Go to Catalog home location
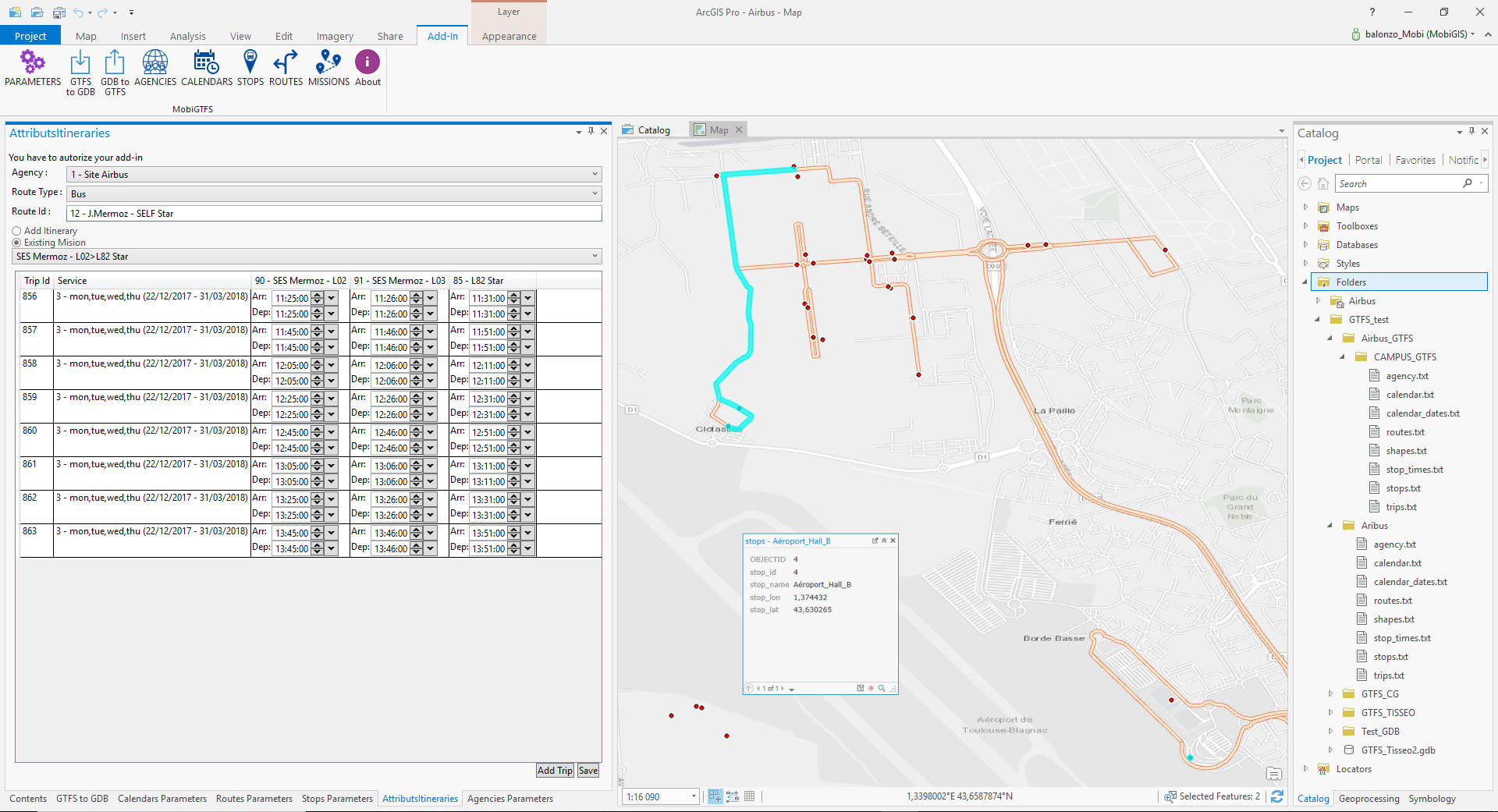The height and width of the screenshot is (812, 1498). click(x=1323, y=183)
